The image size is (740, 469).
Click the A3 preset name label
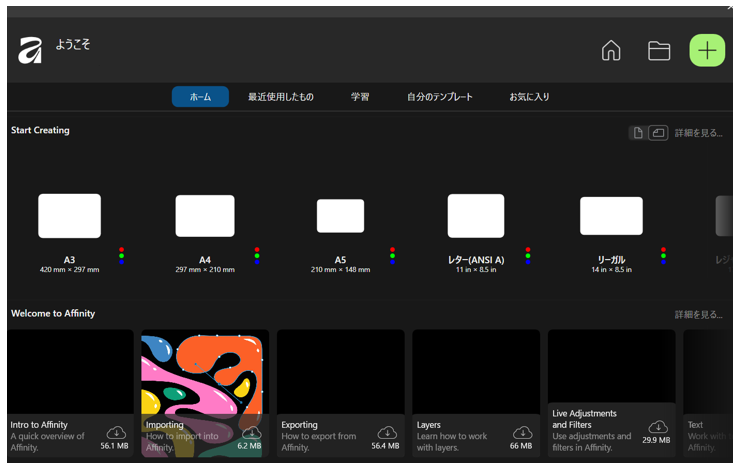69,260
